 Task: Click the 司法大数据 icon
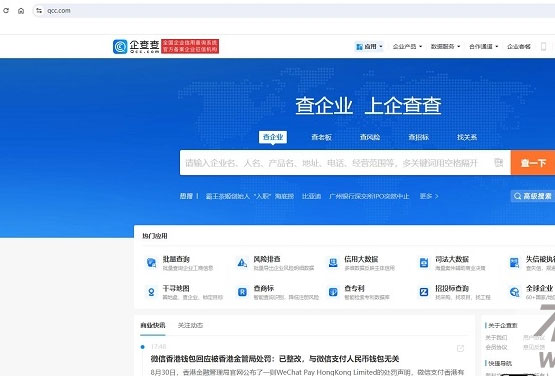tap(424, 263)
